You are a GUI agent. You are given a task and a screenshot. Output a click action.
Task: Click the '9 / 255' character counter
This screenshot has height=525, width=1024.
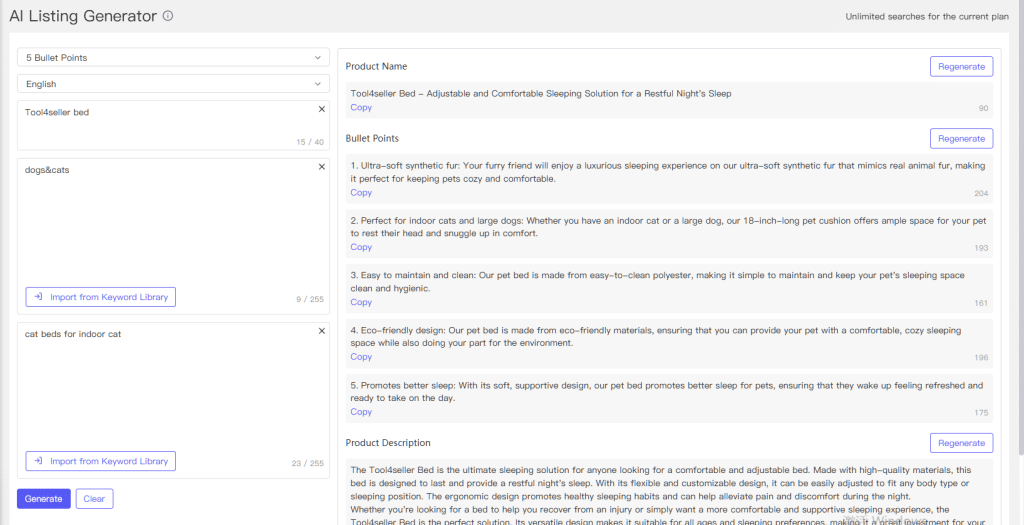(x=310, y=300)
